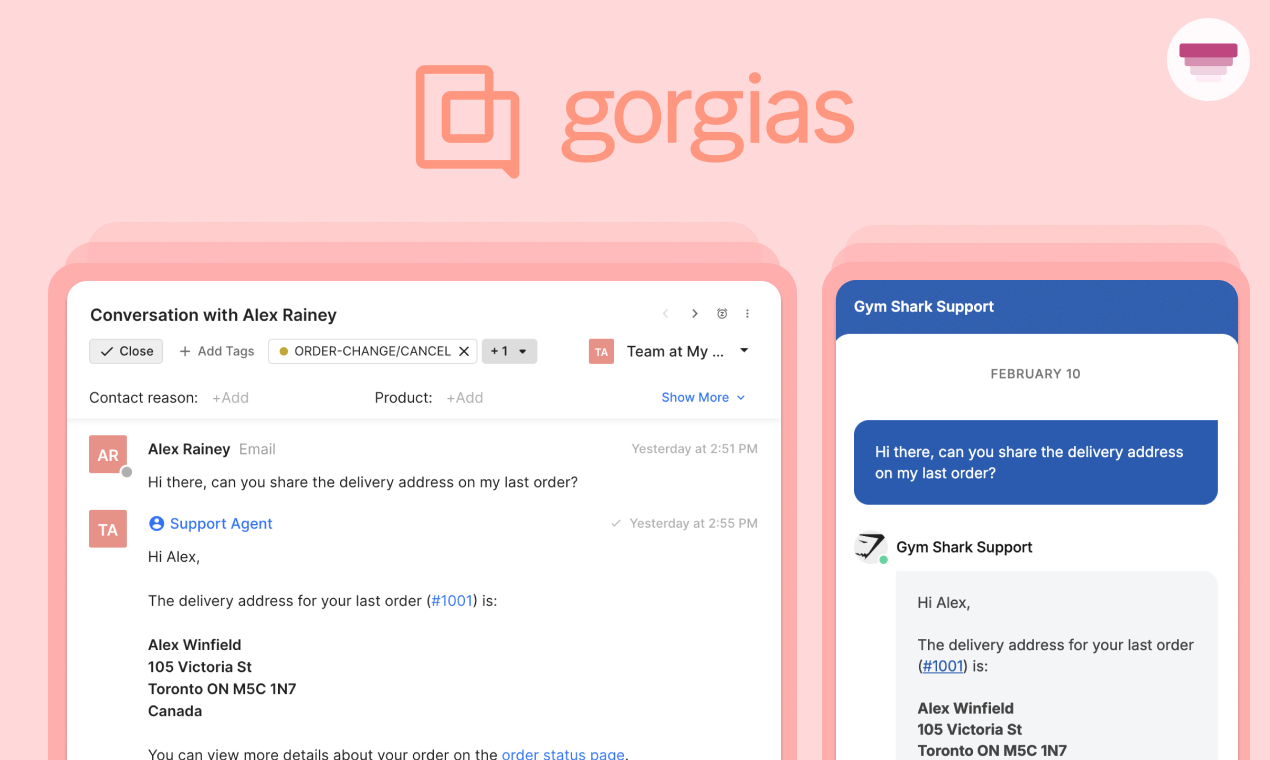The height and width of the screenshot is (760, 1270).
Task: Click the Gym Shark Support chat header title
Action: point(924,306)
